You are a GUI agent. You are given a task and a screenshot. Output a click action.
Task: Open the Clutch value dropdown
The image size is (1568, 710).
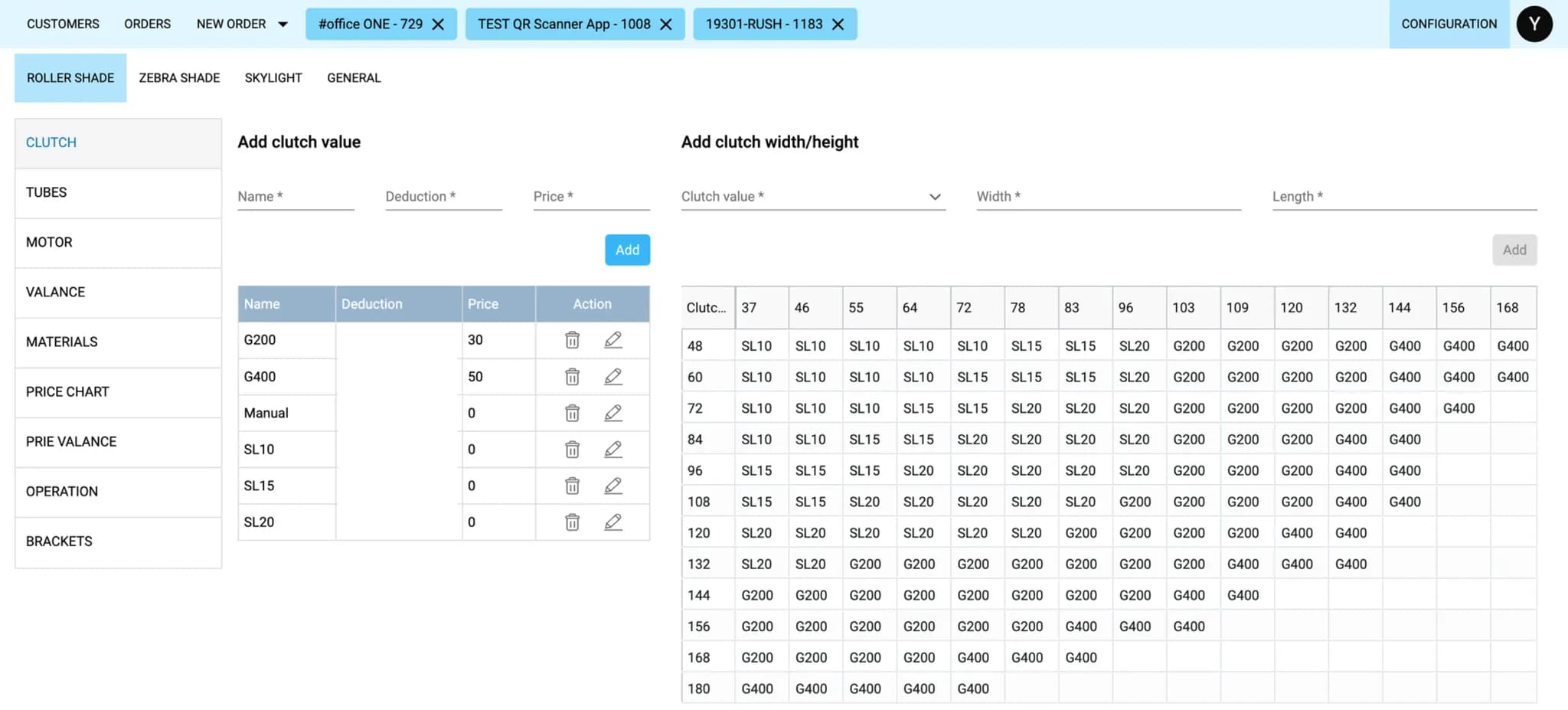tap(813, 196)
